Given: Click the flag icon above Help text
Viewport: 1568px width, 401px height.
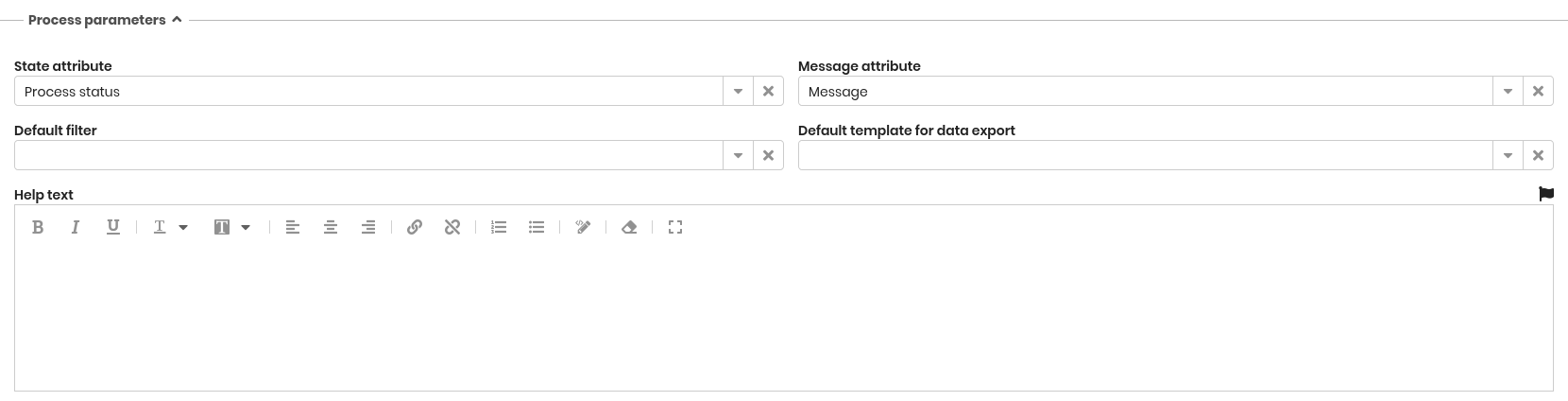Looking at the screenshot, I should (1546, 194).
